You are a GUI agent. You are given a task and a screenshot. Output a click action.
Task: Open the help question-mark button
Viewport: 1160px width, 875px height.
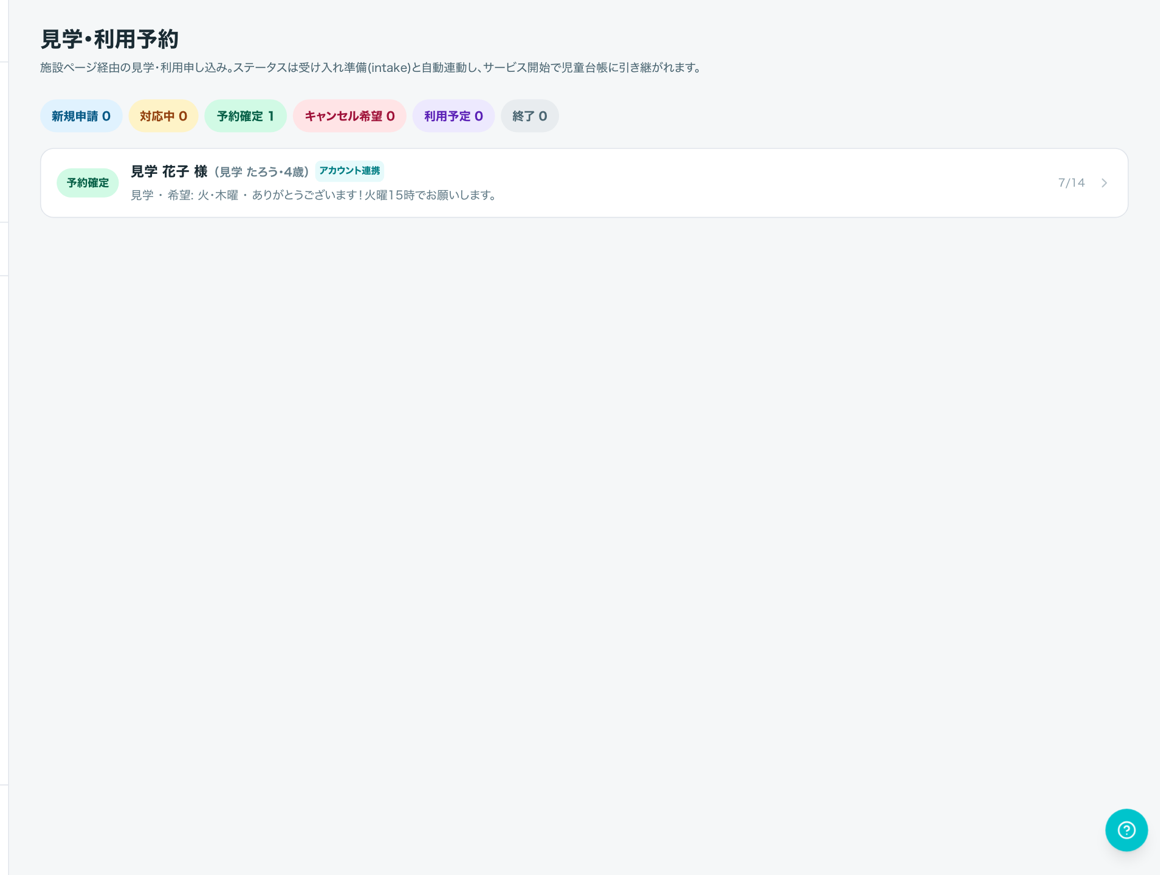(x=1126, y=830)
